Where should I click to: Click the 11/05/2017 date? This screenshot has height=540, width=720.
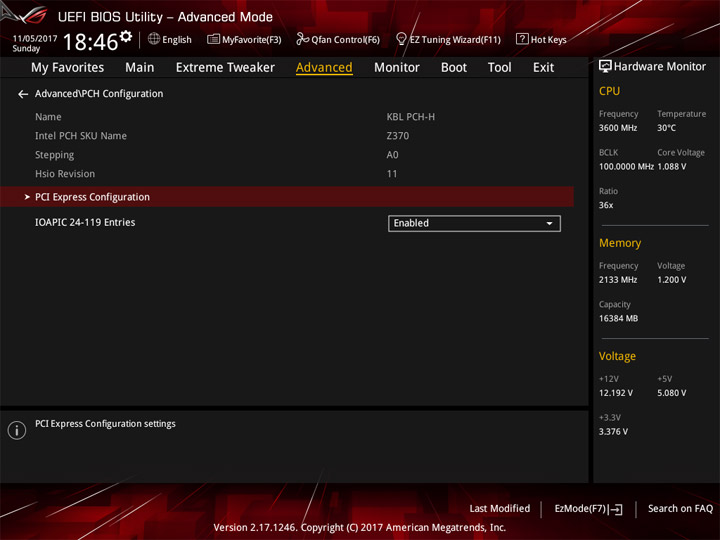[35, 39]
